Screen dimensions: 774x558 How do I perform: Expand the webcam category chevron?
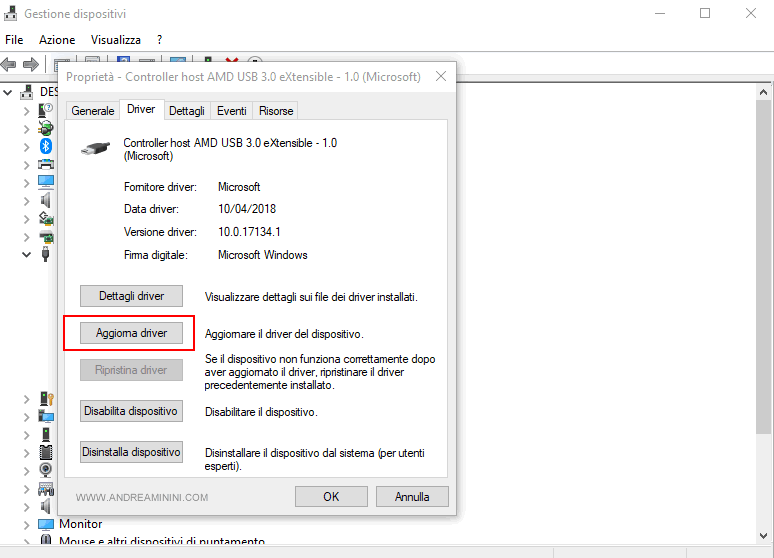pyautogui.click(x=27, y=471)
